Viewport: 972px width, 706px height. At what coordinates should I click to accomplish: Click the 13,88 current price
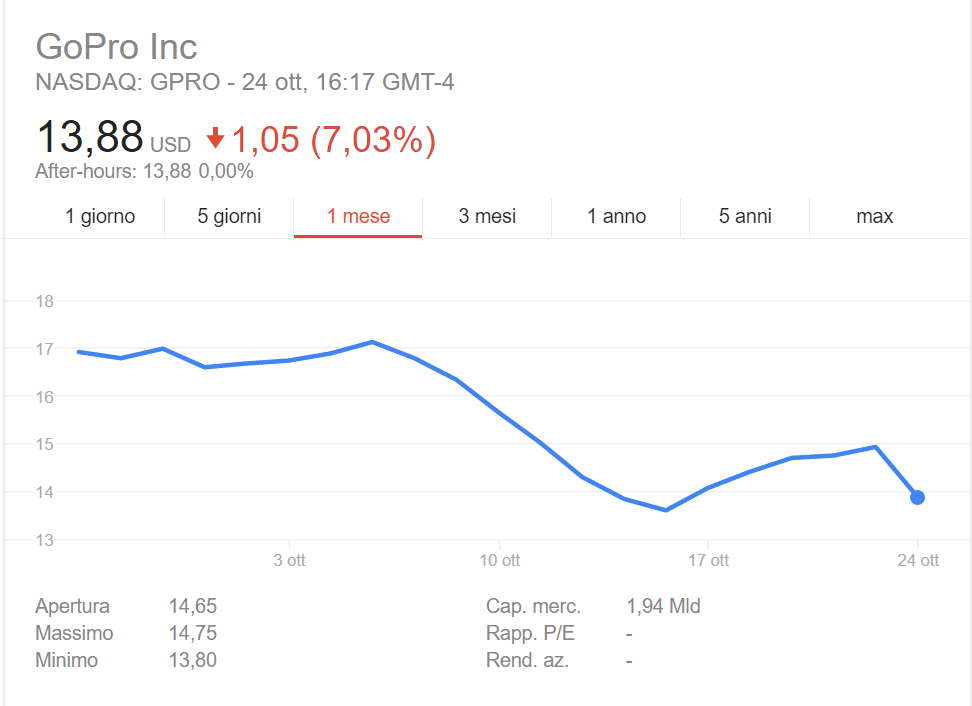(90, 138)
